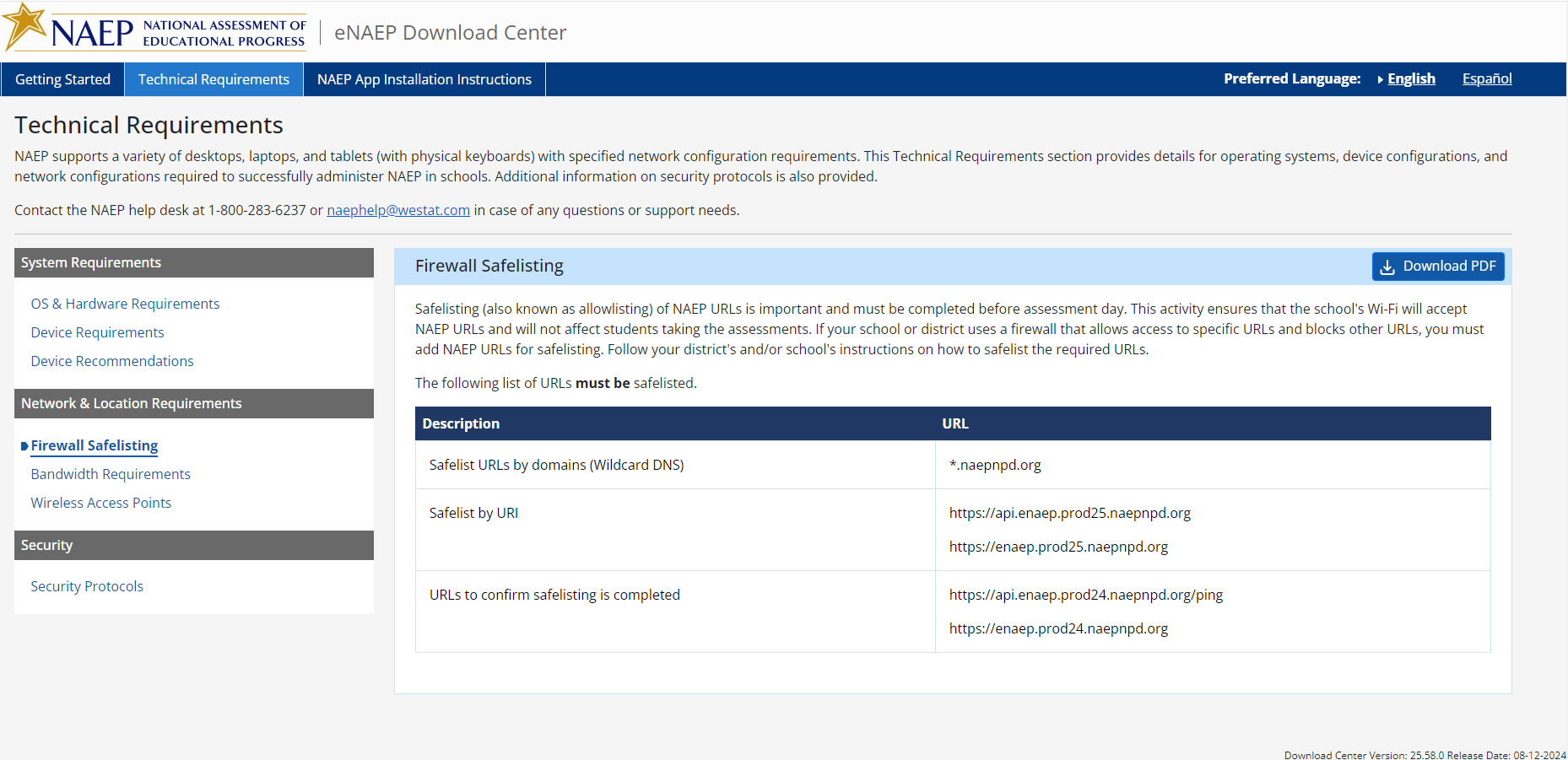
Task: Click the Network & Location Requirements header
Action: coord(194,403)
